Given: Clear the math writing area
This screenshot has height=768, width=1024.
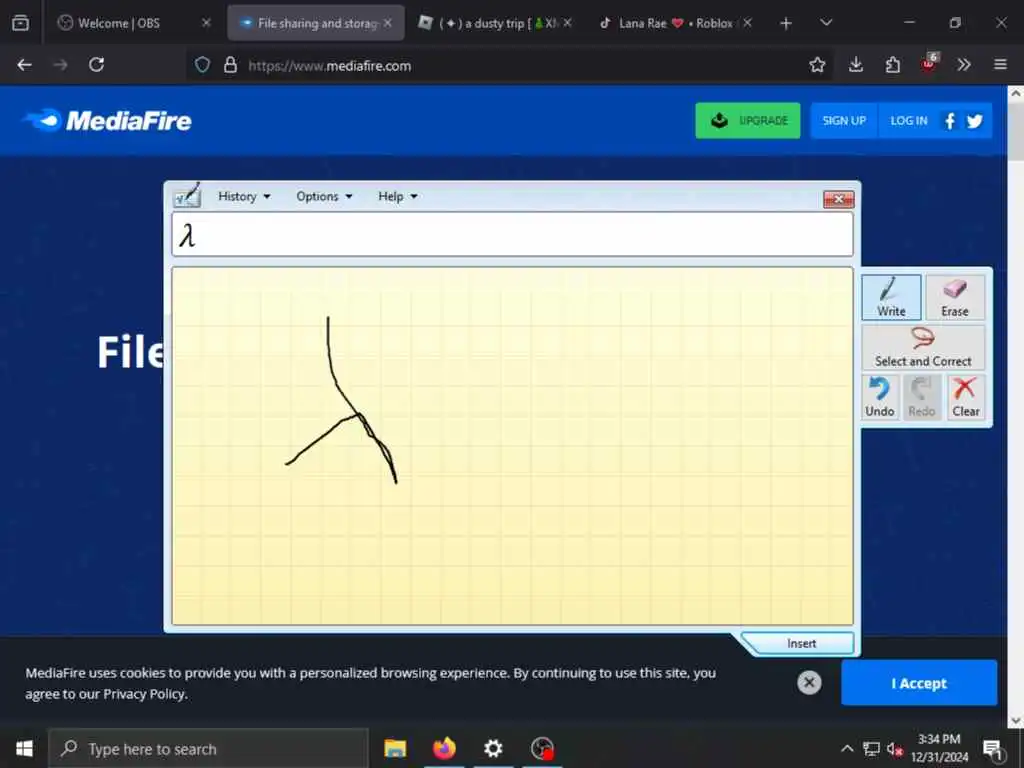Looking at the screenshot, I should click(x=965, y=397).
